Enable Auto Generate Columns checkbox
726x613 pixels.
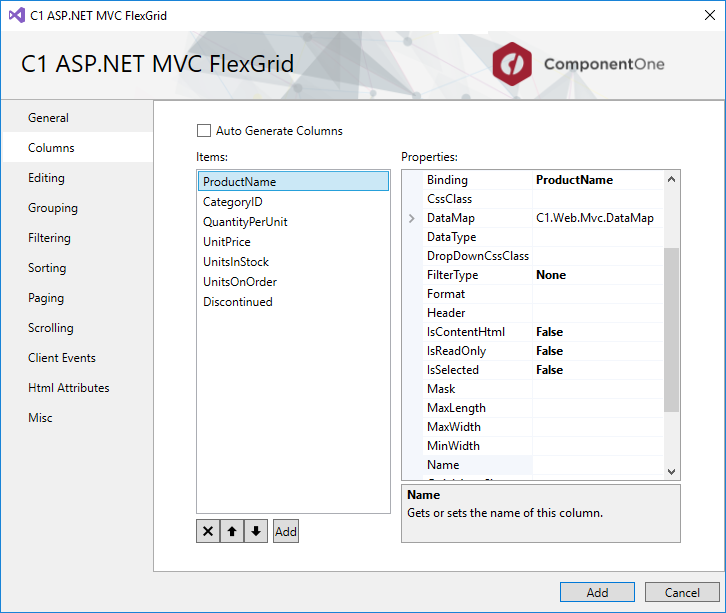(x=204, y=131)
